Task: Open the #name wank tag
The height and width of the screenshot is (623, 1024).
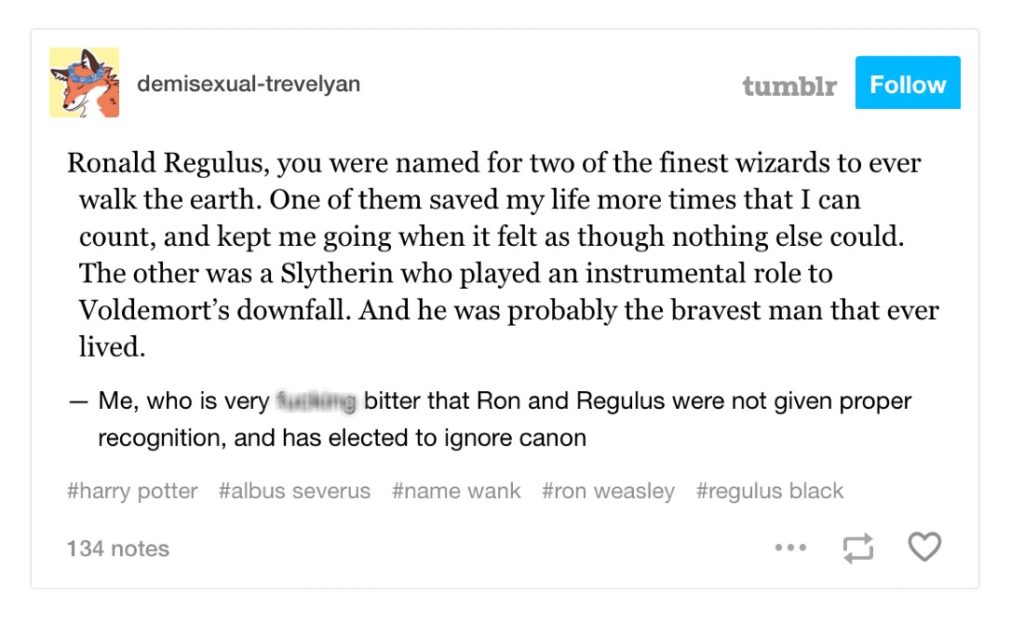Action: click(x=456, y=491)
